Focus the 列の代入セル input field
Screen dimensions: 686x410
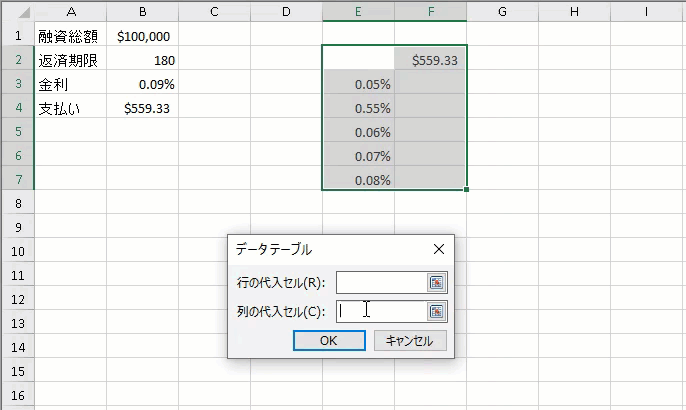382,311
